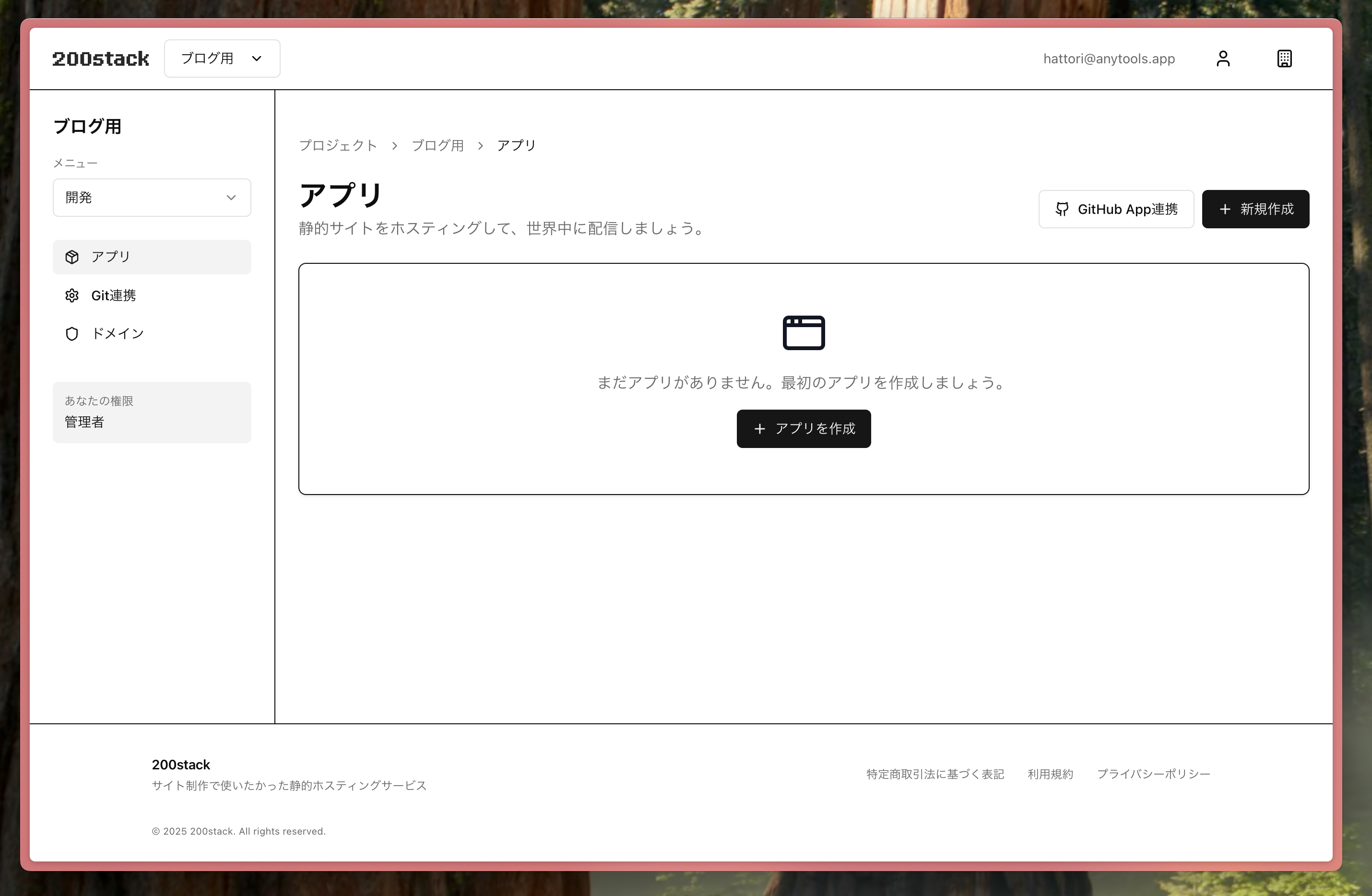Go to プロジェクト breadcrumb link

pos(338,145)
